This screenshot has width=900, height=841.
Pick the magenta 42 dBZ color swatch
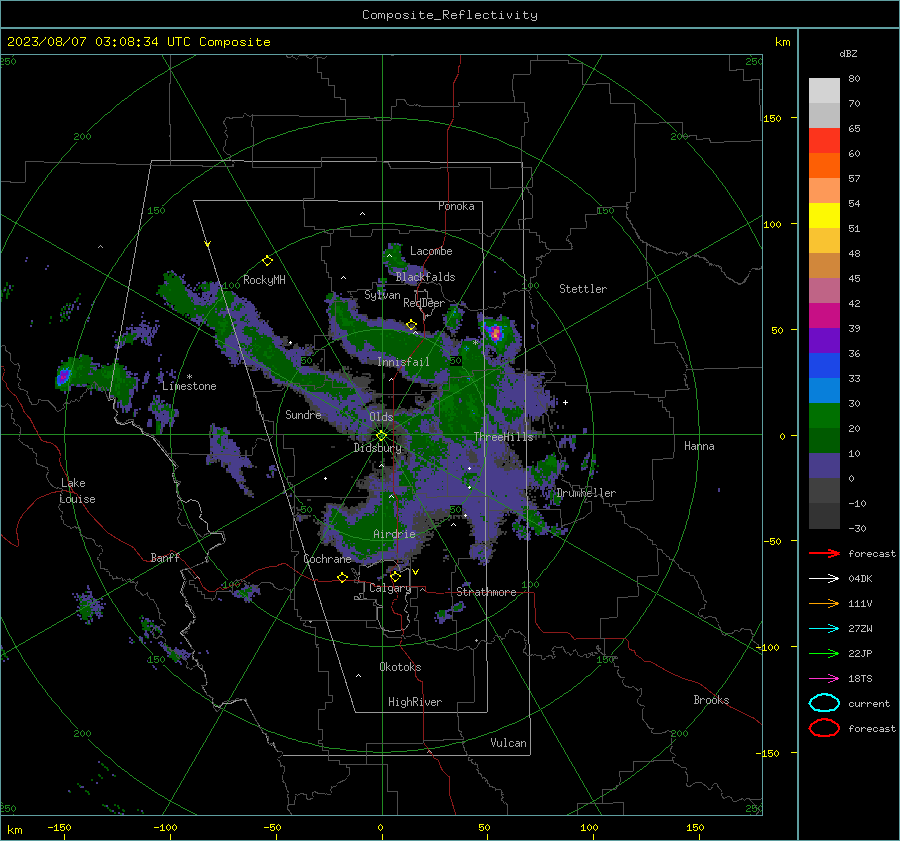[824, 315]
